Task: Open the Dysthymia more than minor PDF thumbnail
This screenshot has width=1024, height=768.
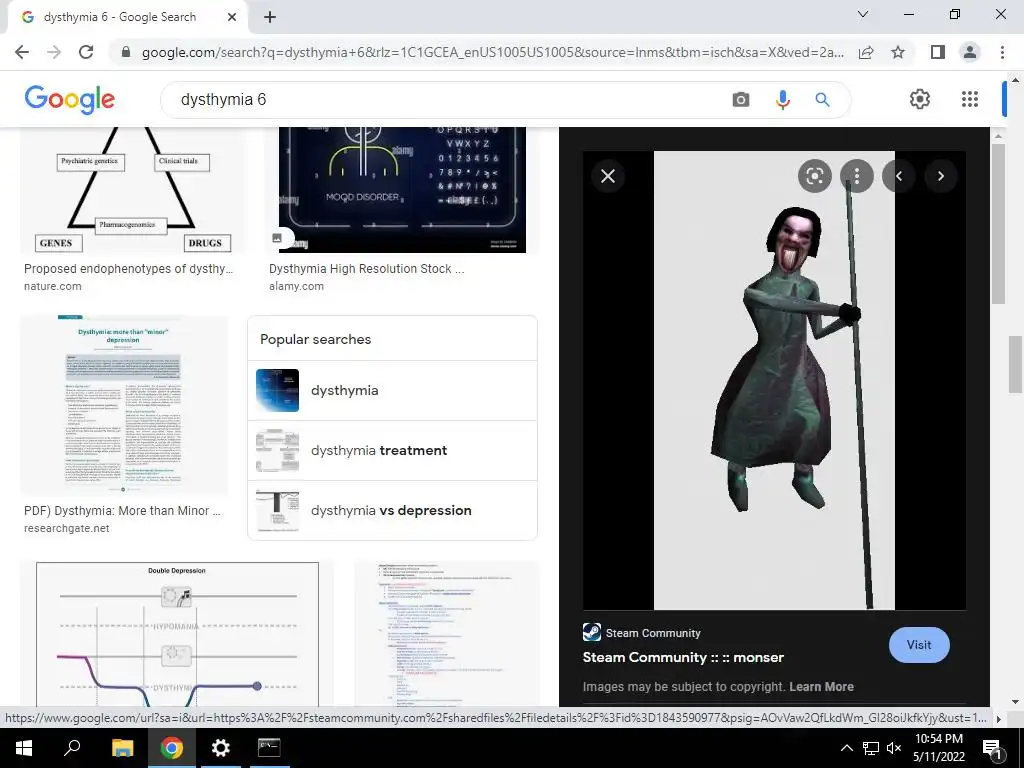Action: click(124, 405)
